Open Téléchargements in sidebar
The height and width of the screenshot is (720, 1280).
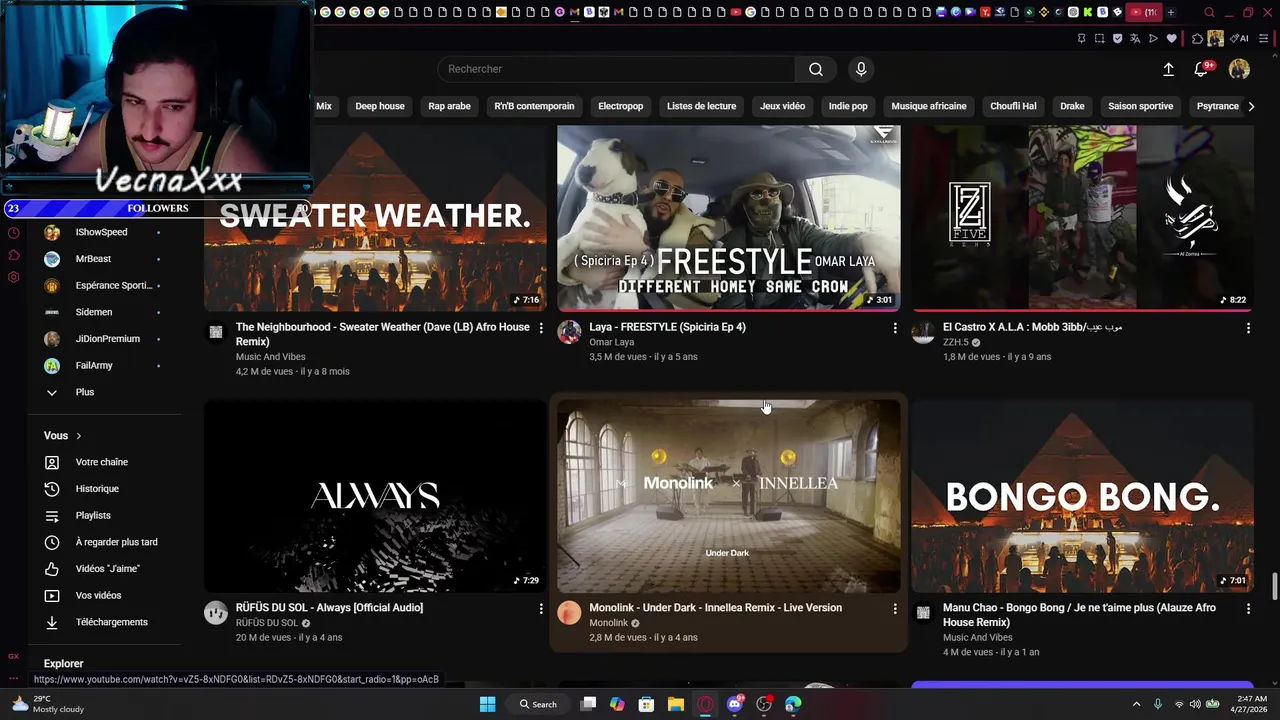[x=111, y=622]
